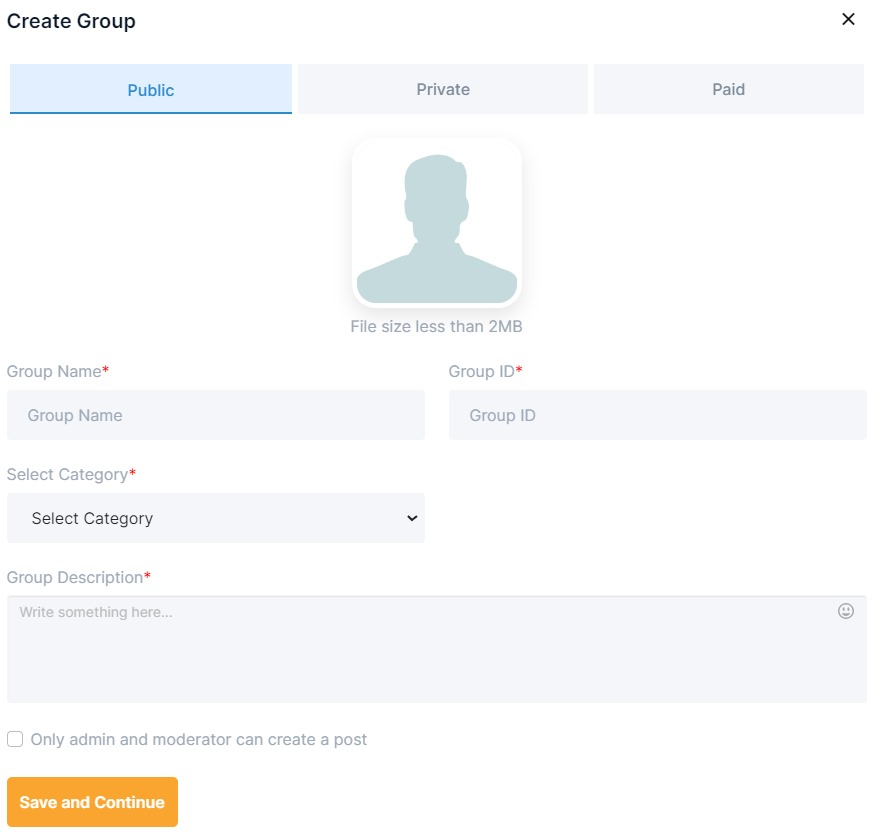Focus the Group Name input field
The height and width of the screenshot is (838, 883).
[216, 415]
